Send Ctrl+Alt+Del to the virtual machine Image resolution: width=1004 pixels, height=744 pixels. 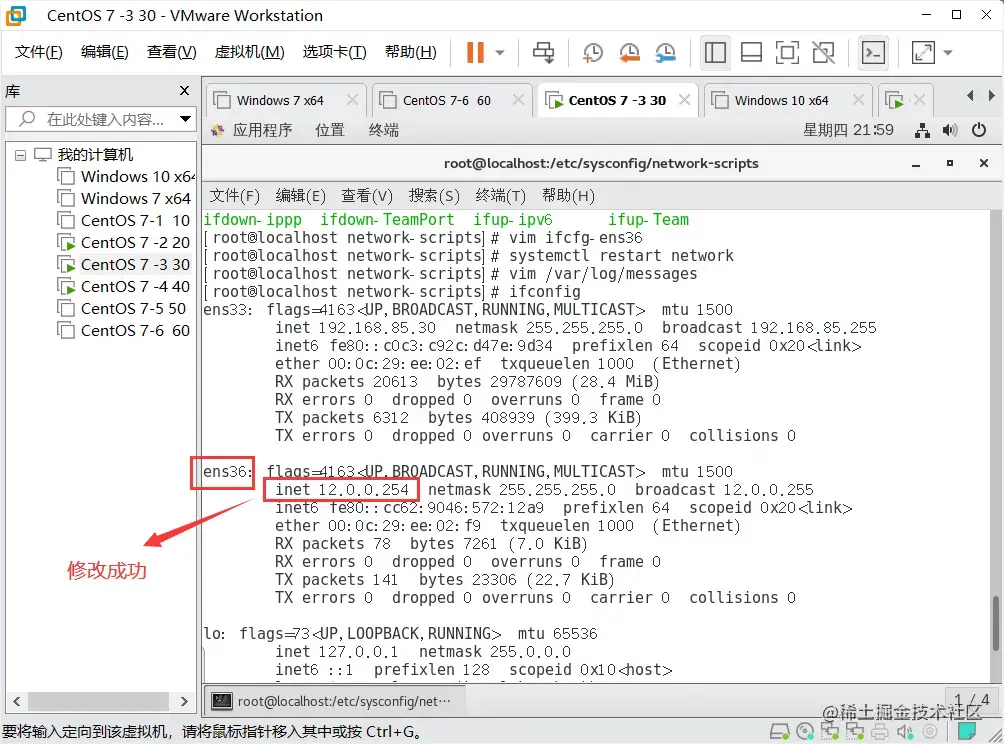(x=544, y=53)
